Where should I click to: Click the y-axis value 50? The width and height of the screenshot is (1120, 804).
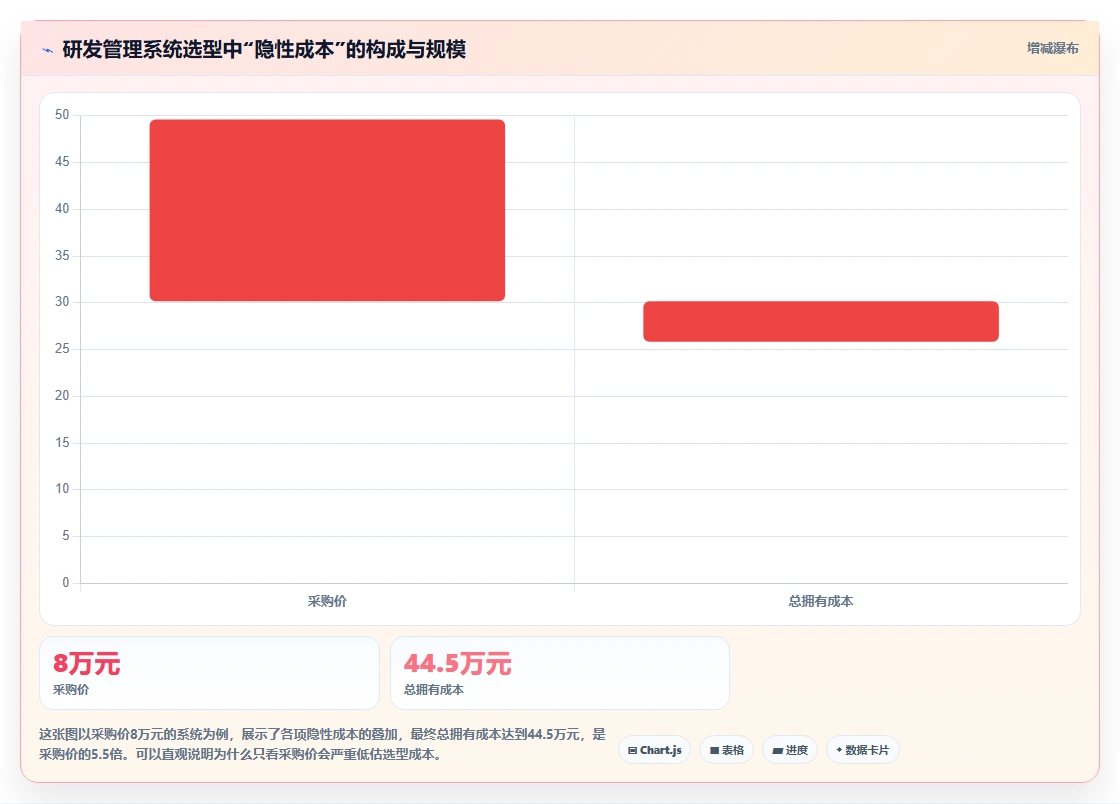(x=62, y=114)
